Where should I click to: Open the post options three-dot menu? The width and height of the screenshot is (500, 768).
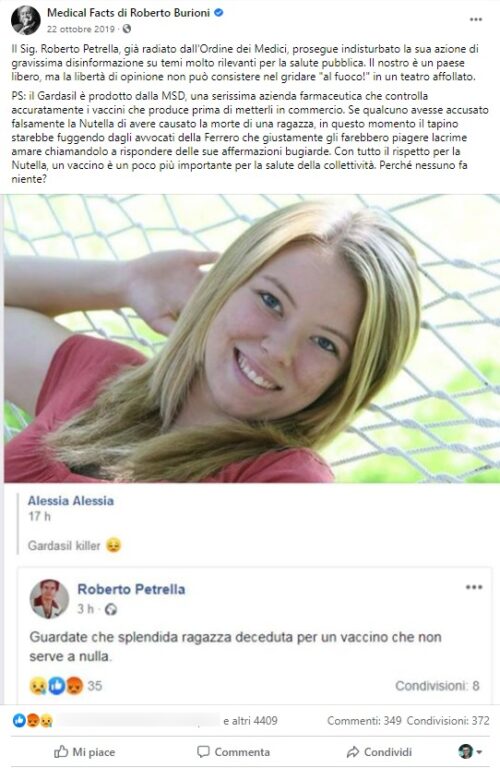(476, 20)
